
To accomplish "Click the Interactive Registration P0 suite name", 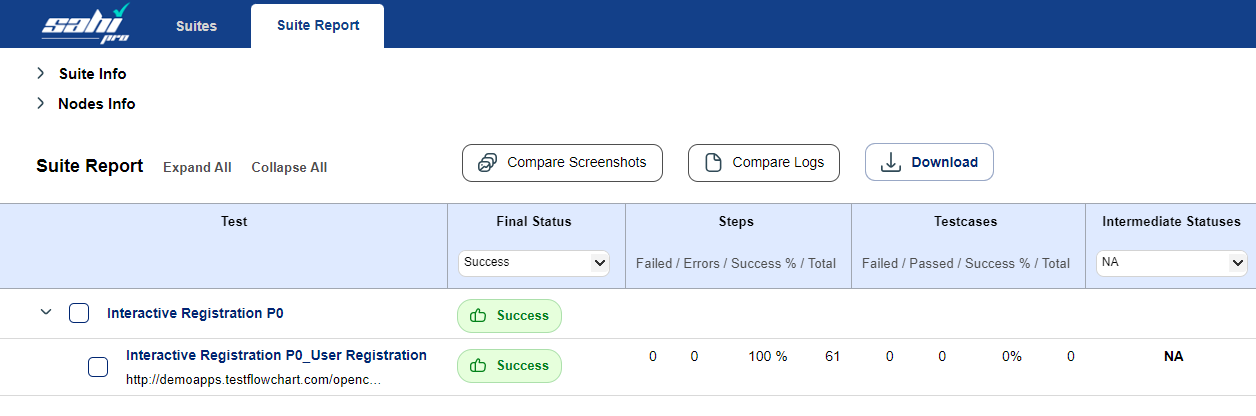I will click(195, 314).
